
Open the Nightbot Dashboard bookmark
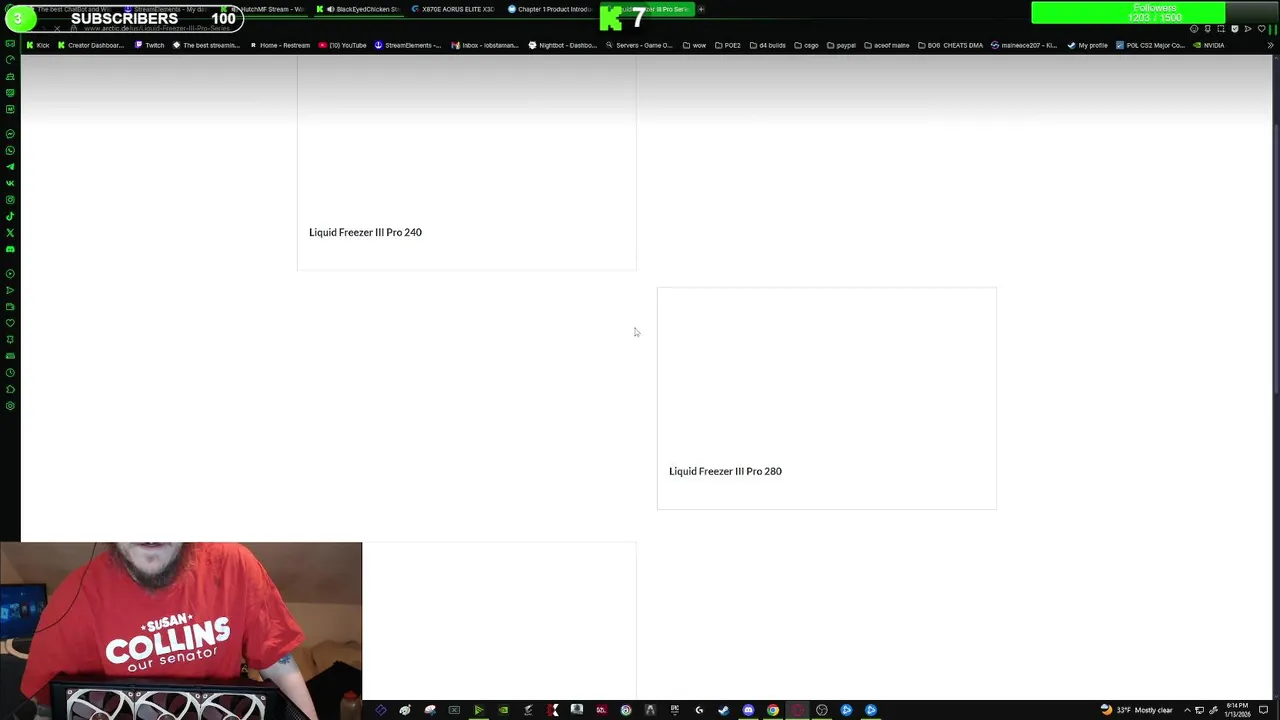pos(562,45)
